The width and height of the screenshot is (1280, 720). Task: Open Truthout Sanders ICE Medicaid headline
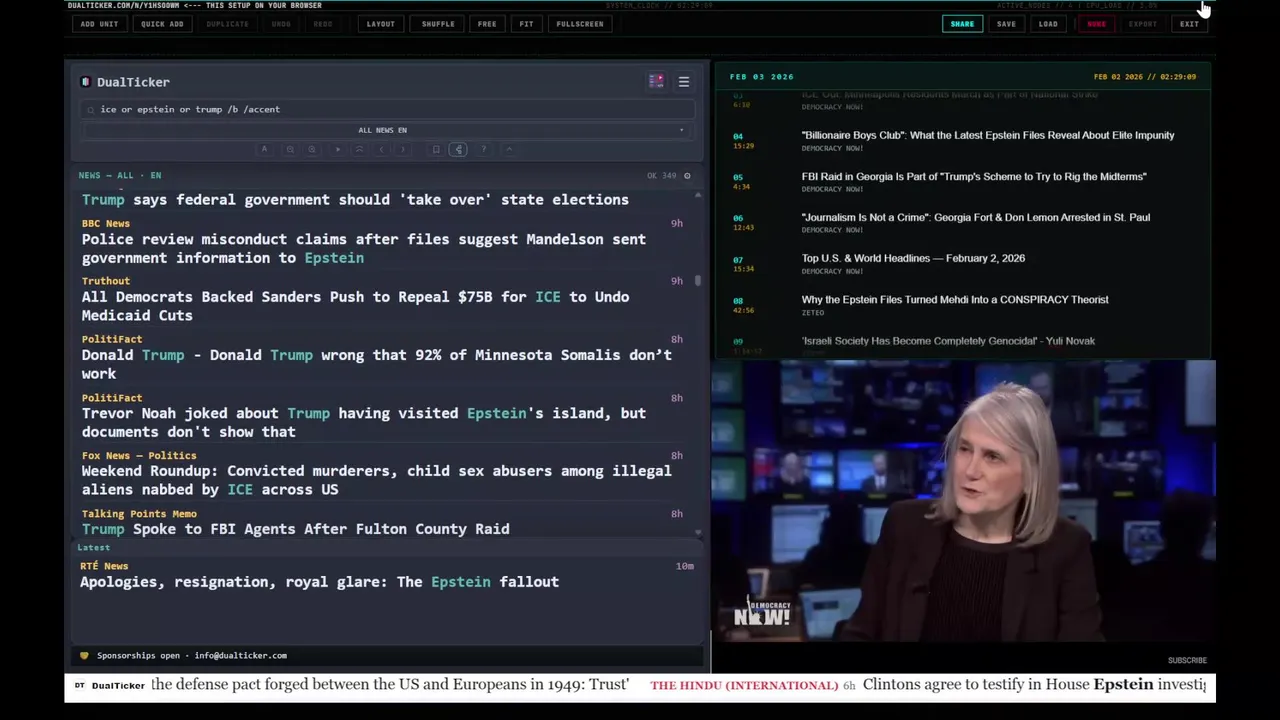(x=355, y=306)
